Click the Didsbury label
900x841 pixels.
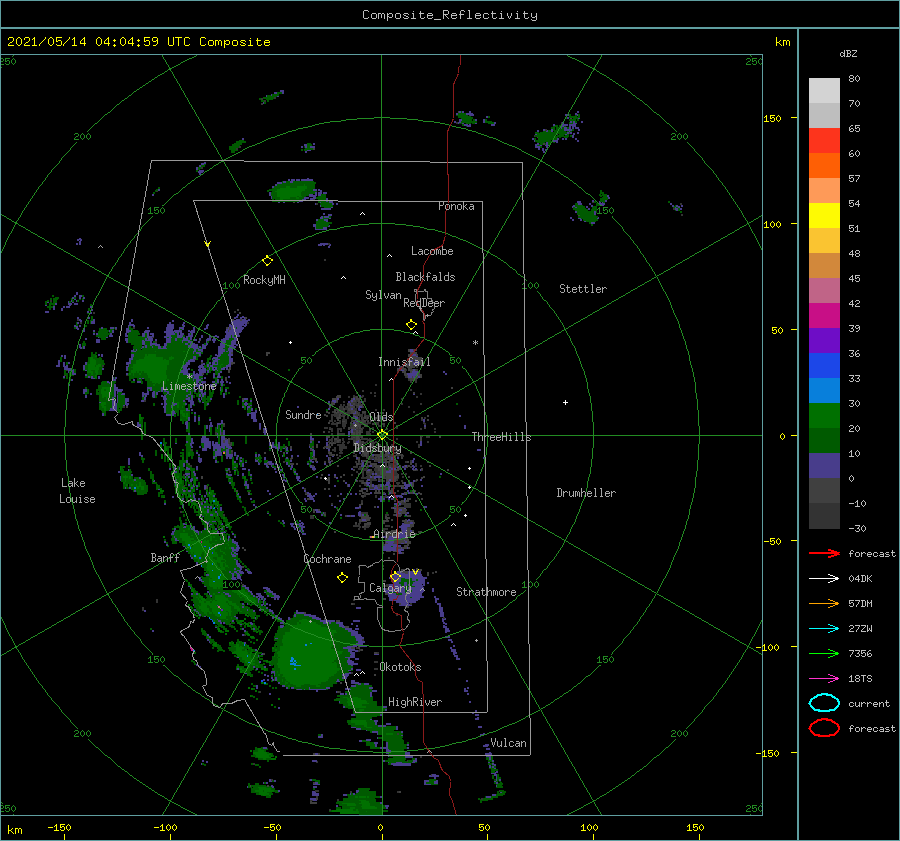tap(377, 448)
